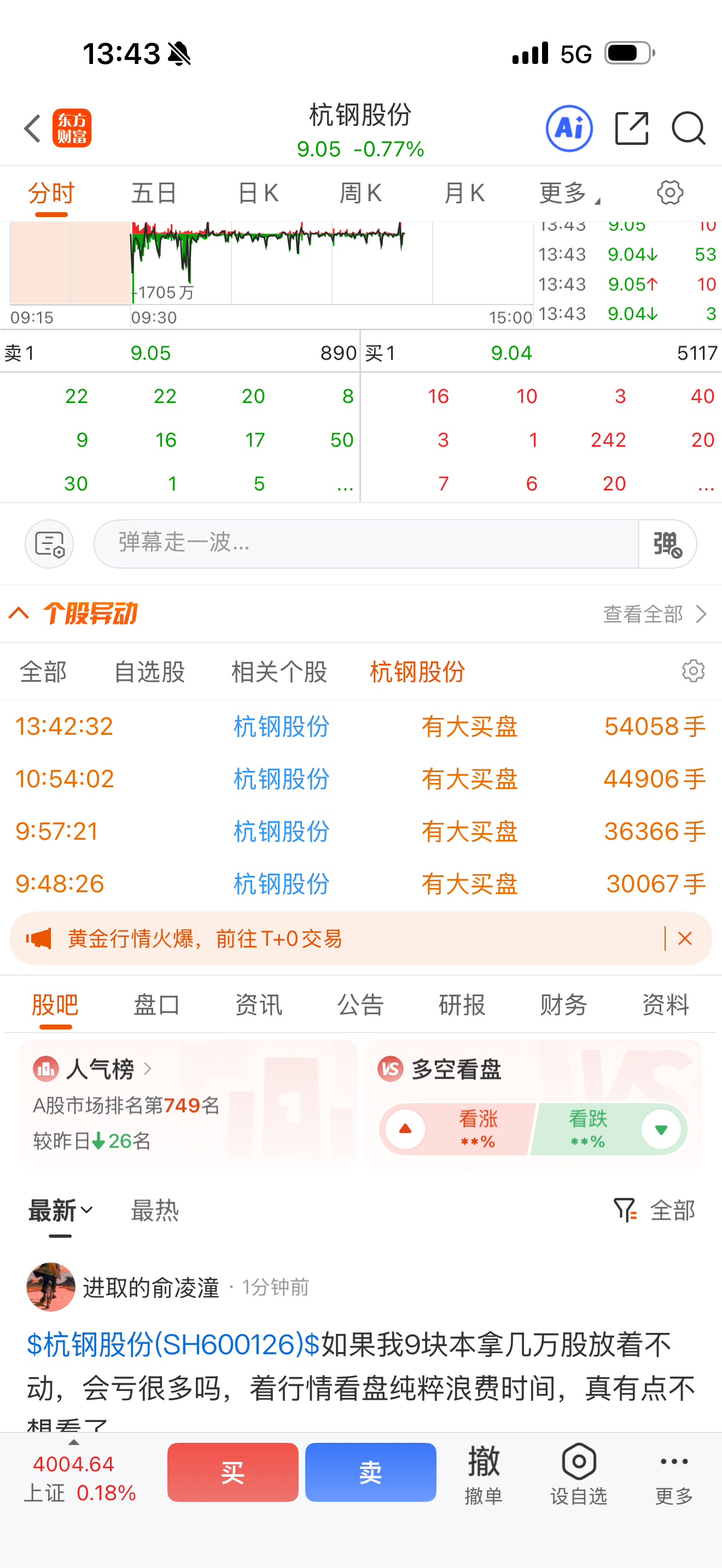
Task: Switch to 周K chart tab
Action: coord(360,194)
